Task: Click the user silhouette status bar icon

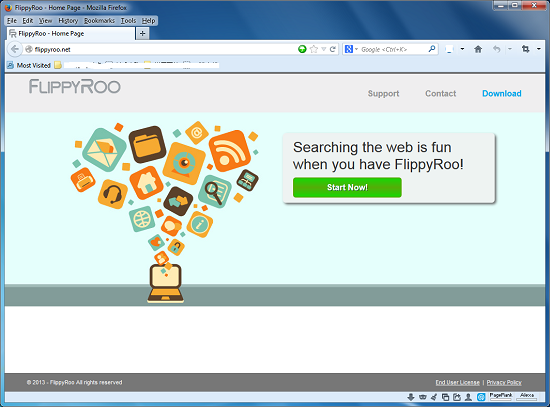Action: (x=468, y=397)
